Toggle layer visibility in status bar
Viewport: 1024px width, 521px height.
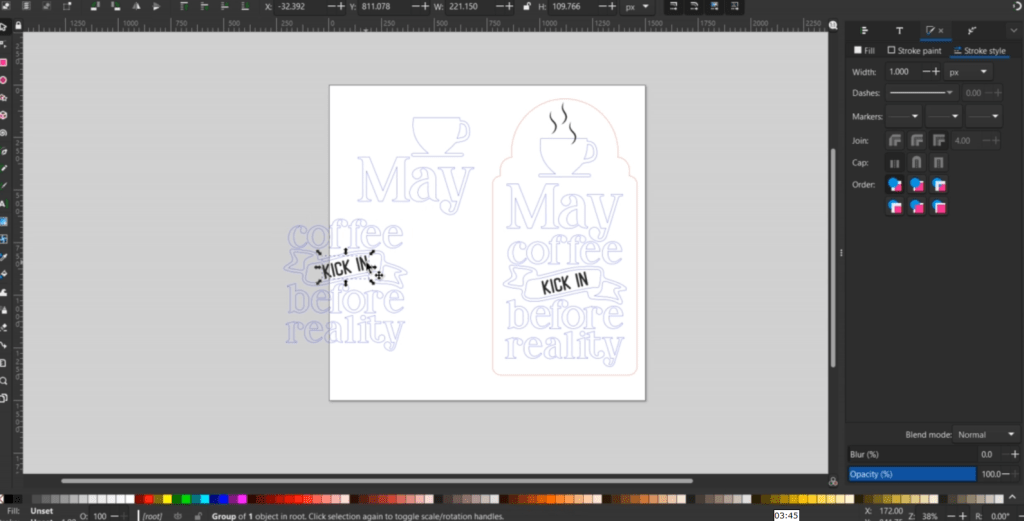178,515
